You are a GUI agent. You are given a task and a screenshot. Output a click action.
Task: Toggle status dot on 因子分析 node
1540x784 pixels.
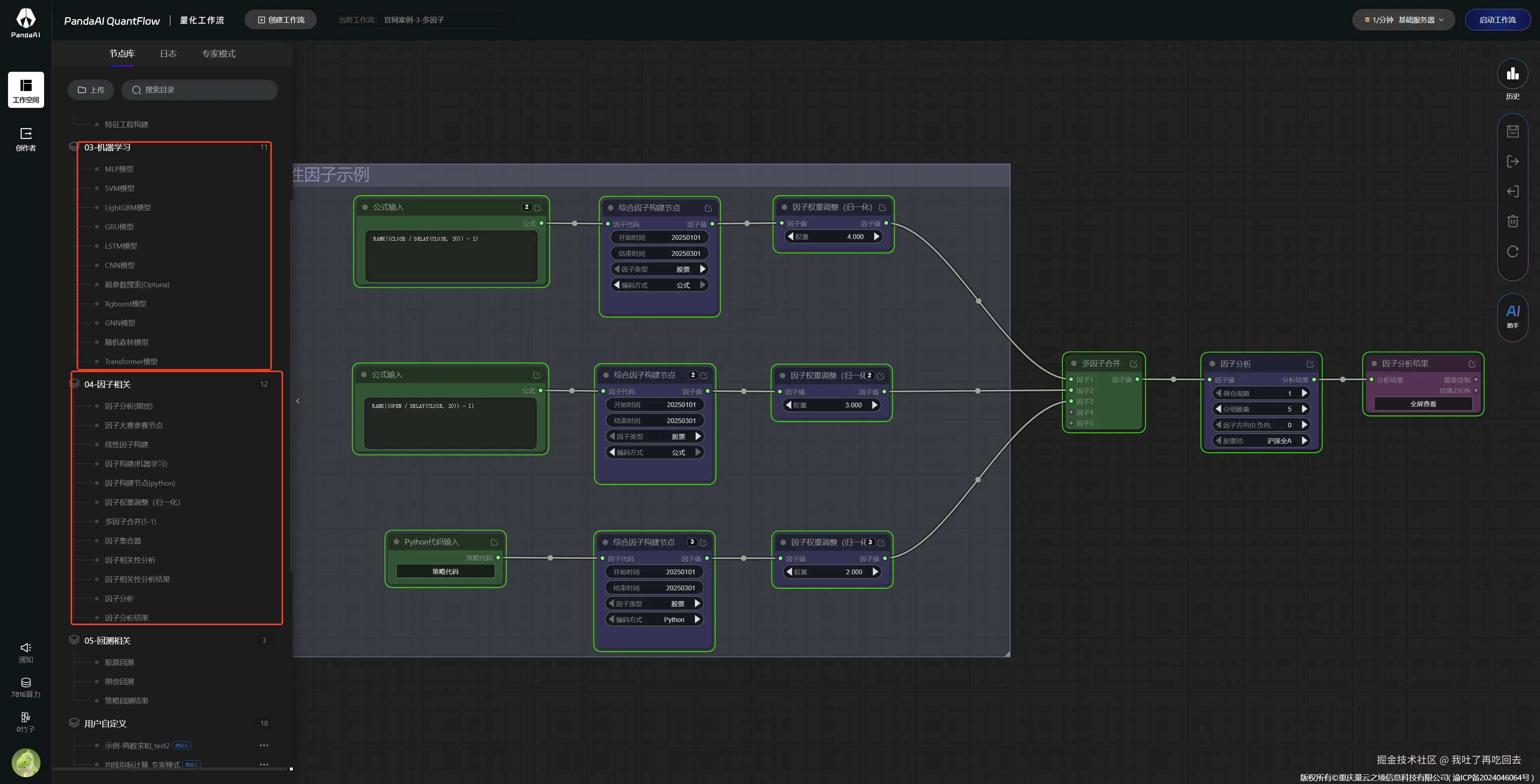click(1212, 364)
